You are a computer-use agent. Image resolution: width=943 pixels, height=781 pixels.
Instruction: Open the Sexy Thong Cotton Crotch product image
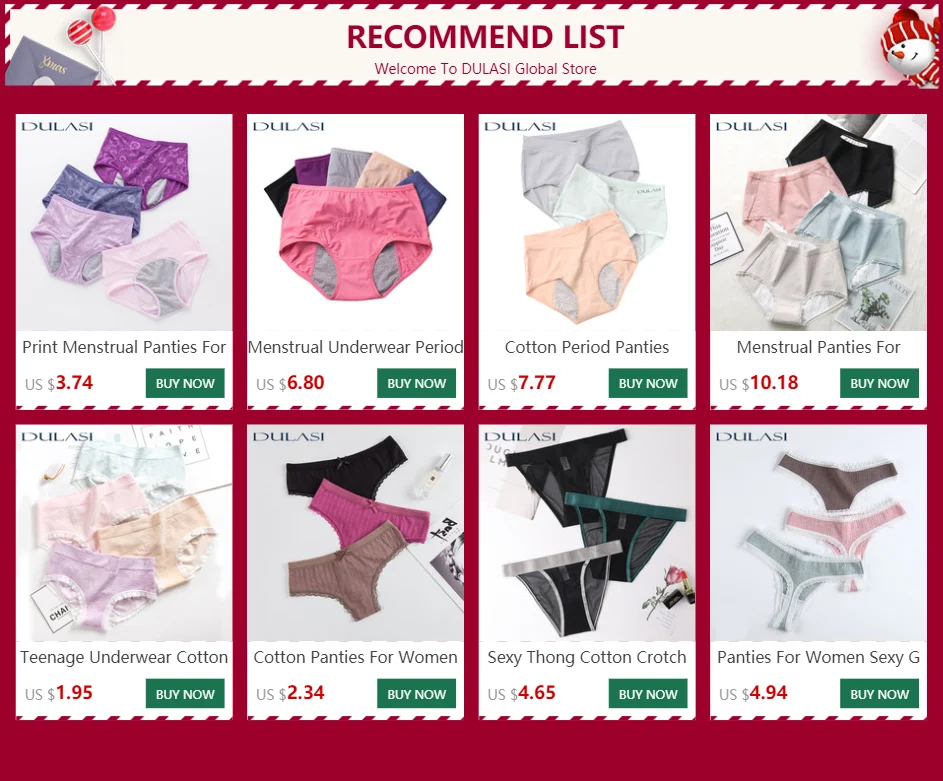tap(587, 533)
